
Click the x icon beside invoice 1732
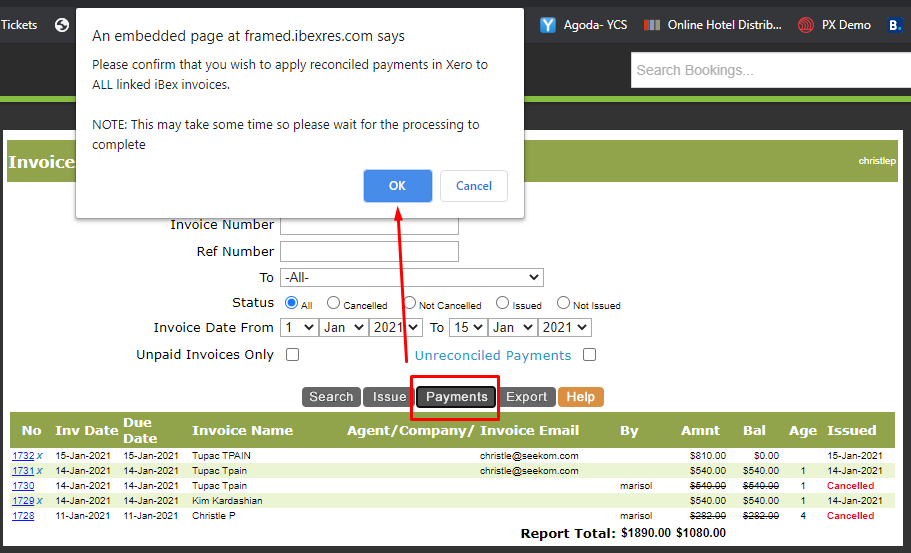point(40,456)
